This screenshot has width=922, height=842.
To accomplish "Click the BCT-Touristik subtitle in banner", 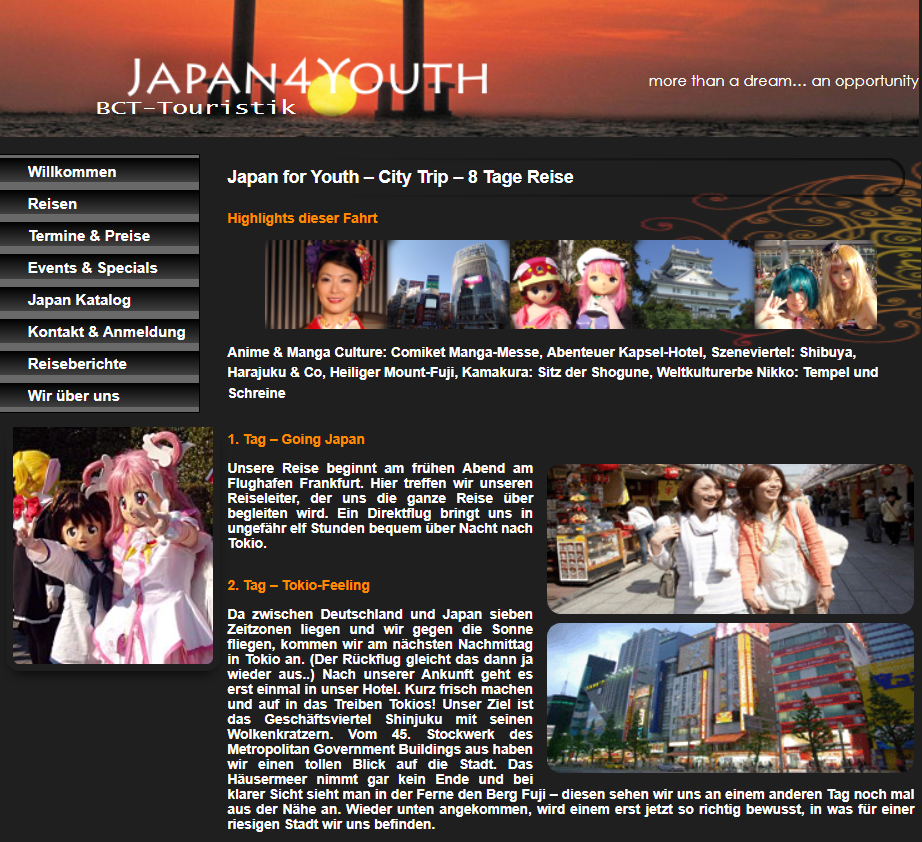I will pyautogui.click(x=196, y=107).
